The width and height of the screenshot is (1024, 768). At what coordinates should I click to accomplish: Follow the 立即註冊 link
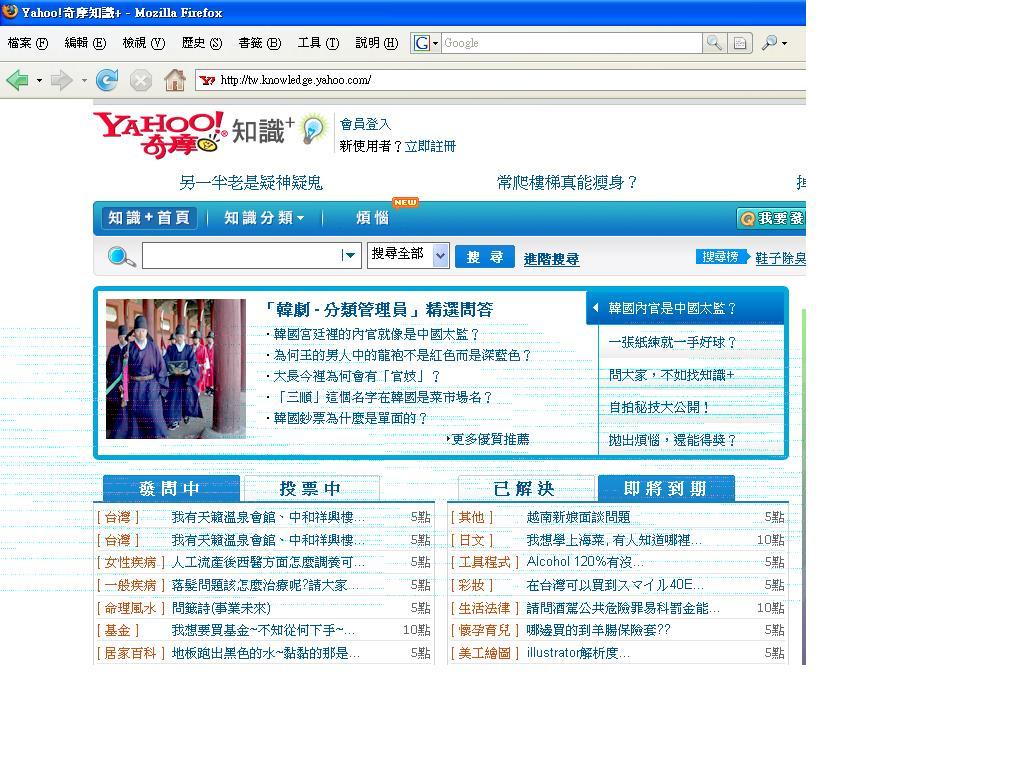(430, 146)
